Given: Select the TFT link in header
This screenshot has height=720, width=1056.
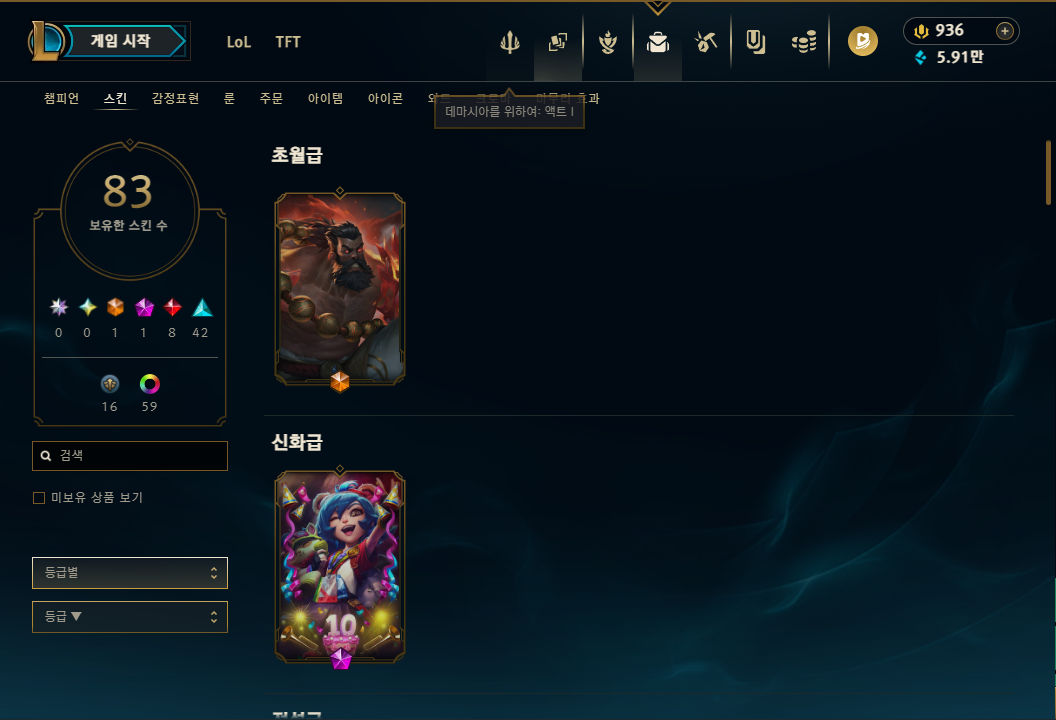Looking at the screenshot, I should (288, 42).
